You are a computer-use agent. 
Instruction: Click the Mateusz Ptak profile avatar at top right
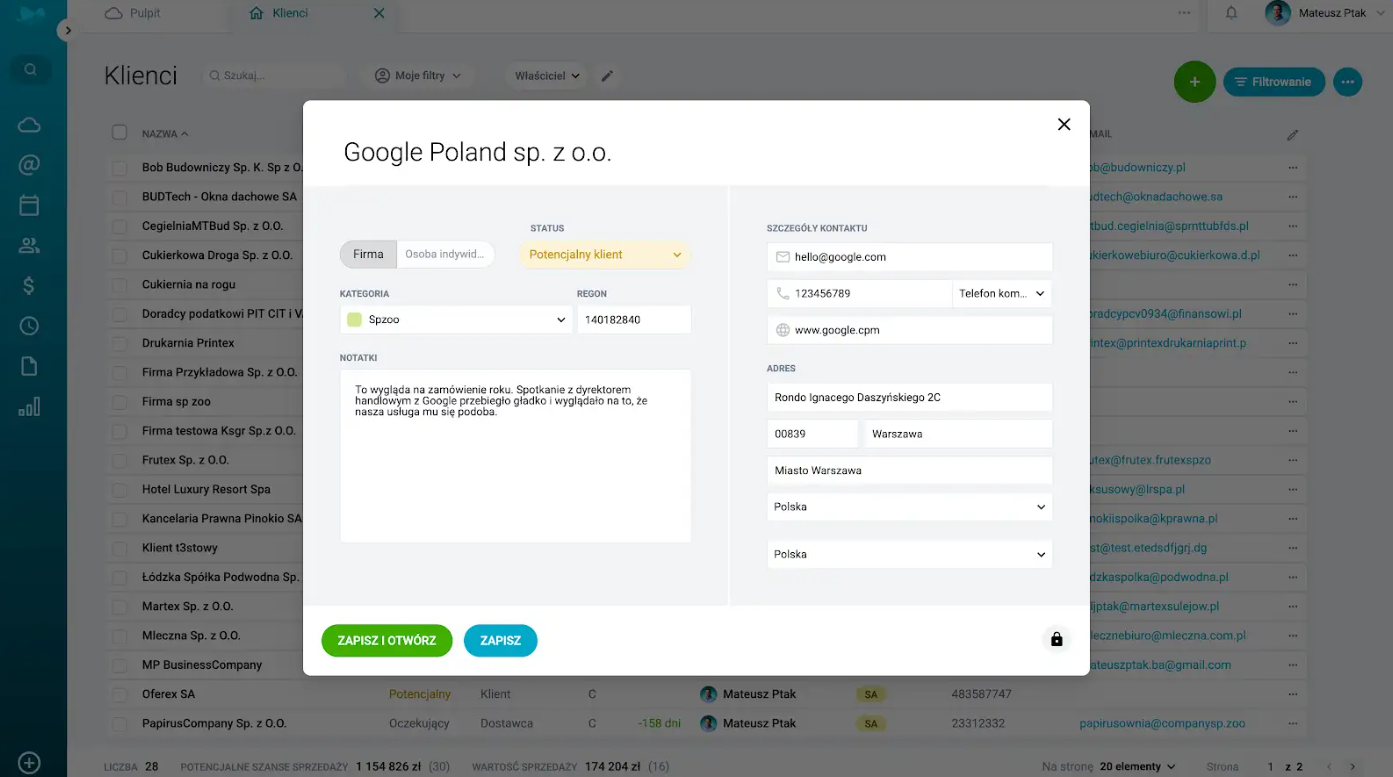click(1277, 13)
